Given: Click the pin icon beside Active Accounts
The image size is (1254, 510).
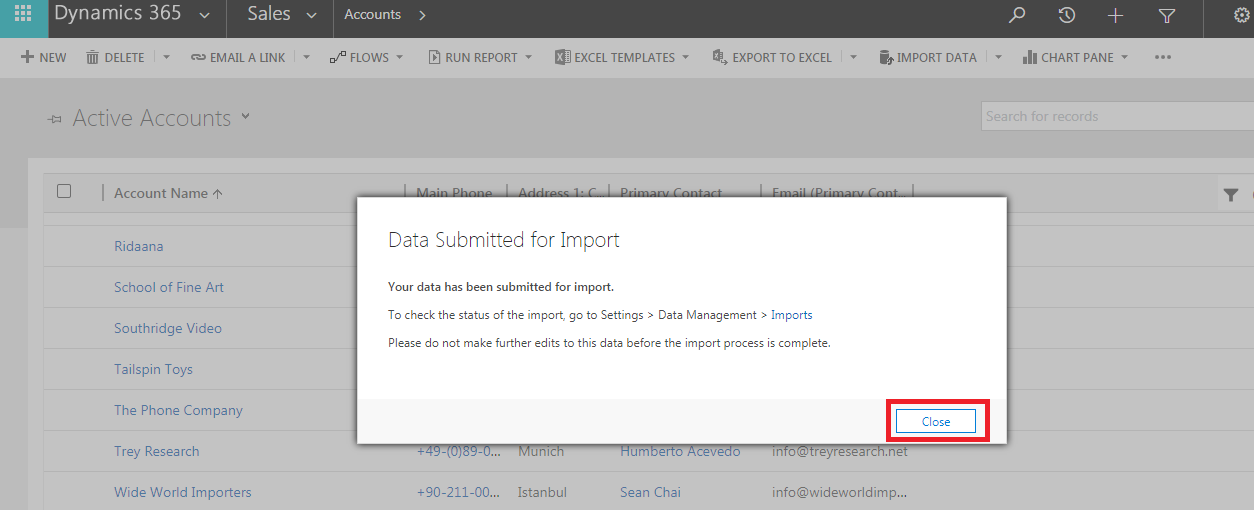Looking at the screenshot, I should [55, 119].
